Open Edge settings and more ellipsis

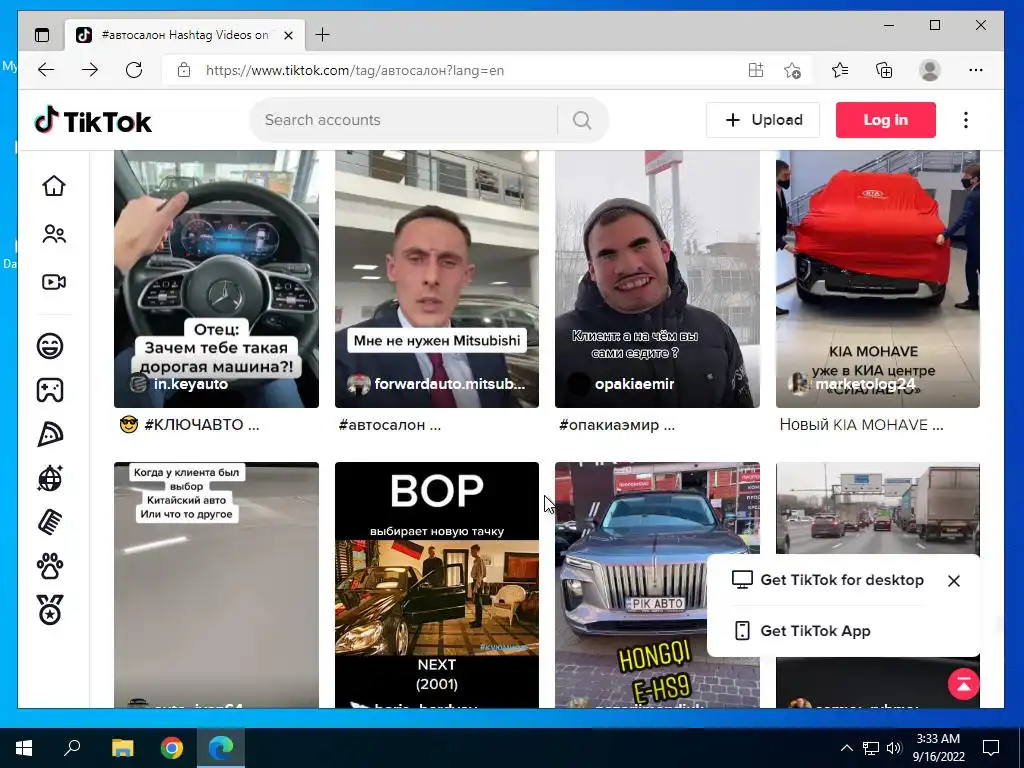click(x=976, y=70)
